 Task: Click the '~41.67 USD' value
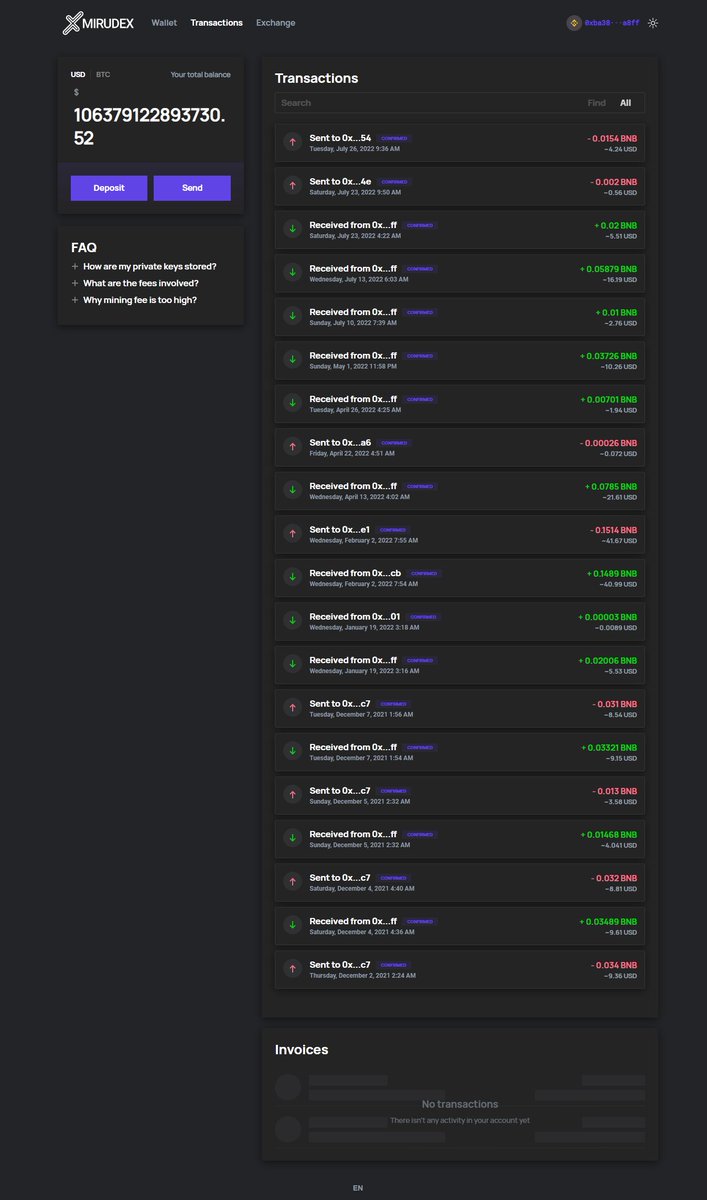[x=619, y=541]
